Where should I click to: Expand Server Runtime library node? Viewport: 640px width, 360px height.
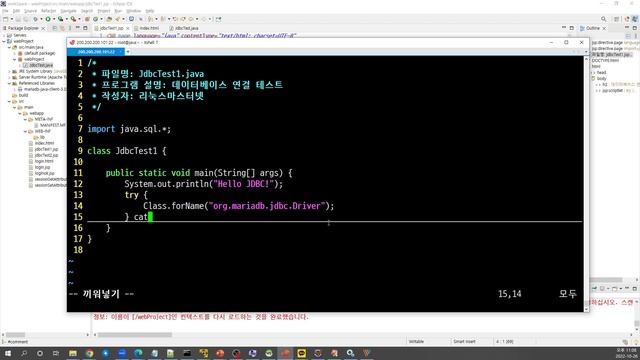[9, 77]
